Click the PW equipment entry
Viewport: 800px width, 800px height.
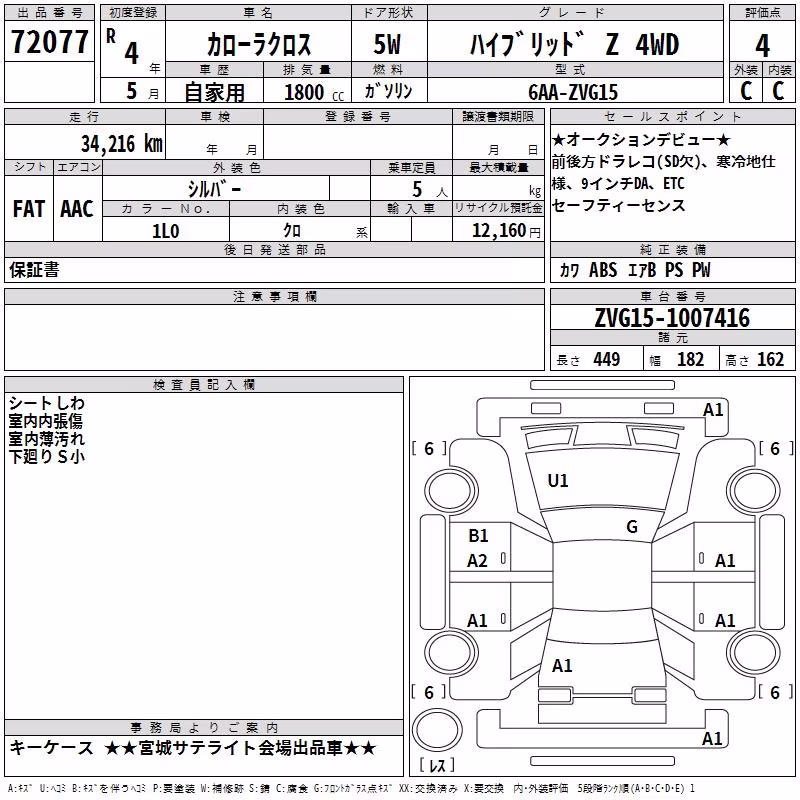tap(701, 270)
